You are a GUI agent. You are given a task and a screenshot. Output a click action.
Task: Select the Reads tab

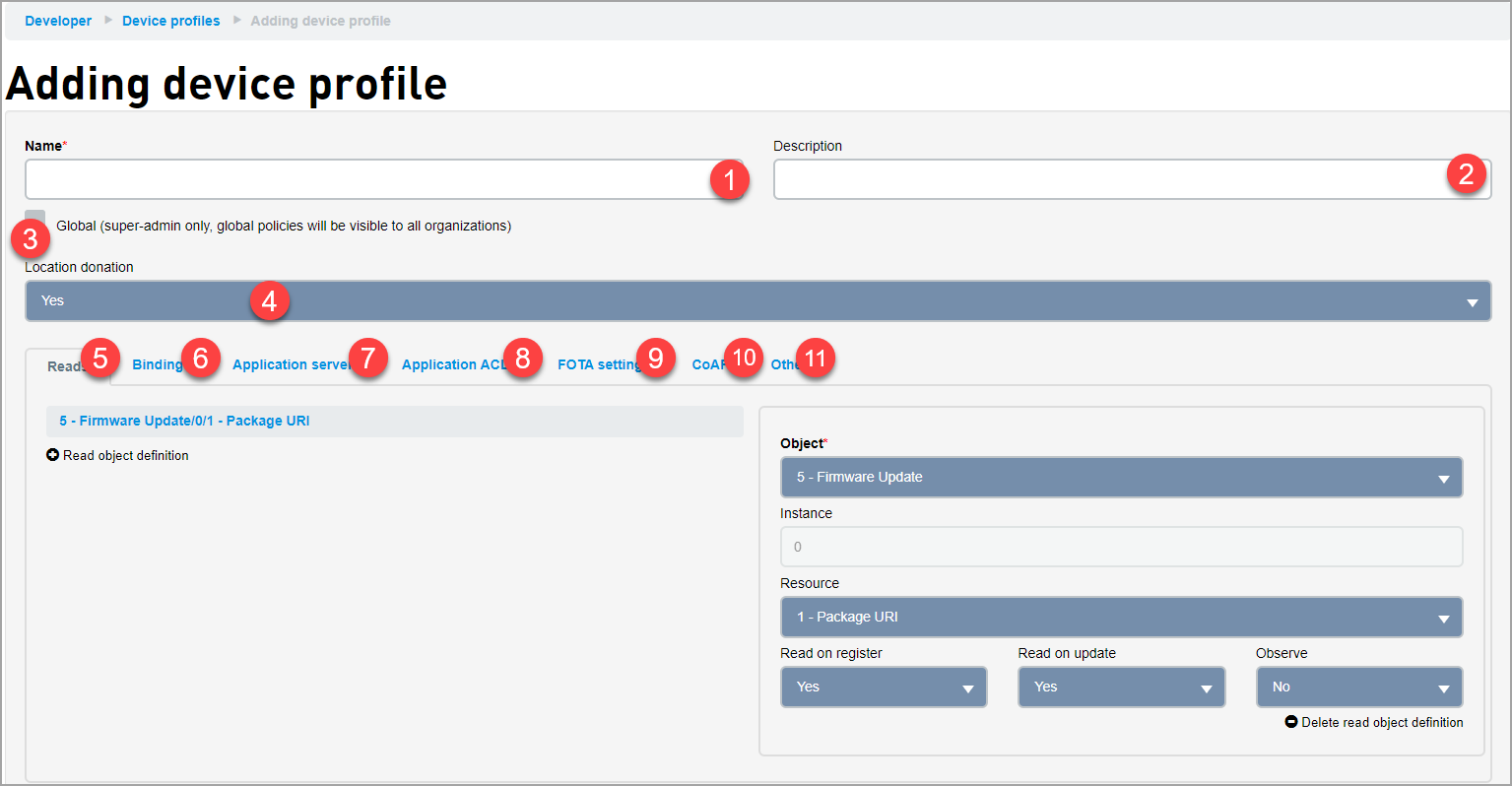pyautogui.click(x=64, y=365)
